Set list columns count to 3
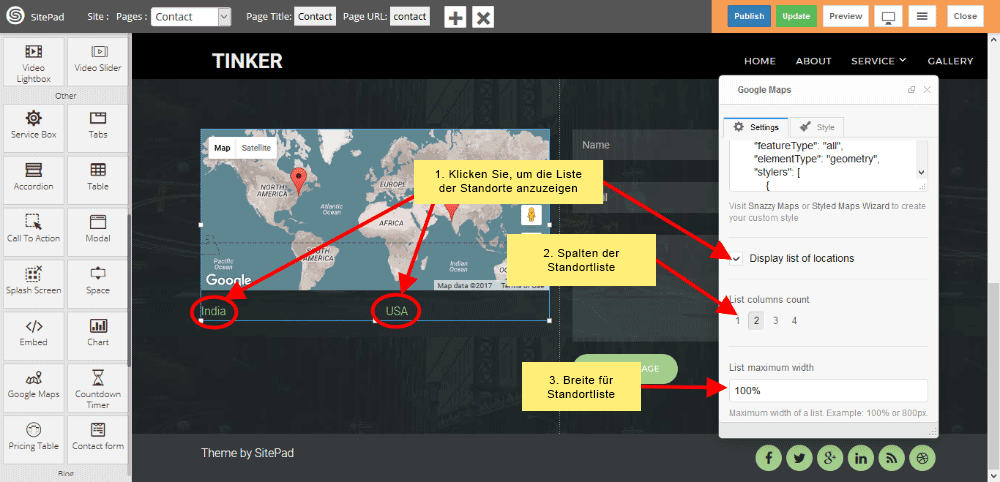Viewport: 1000px width, 482px height. coord(776,321)
